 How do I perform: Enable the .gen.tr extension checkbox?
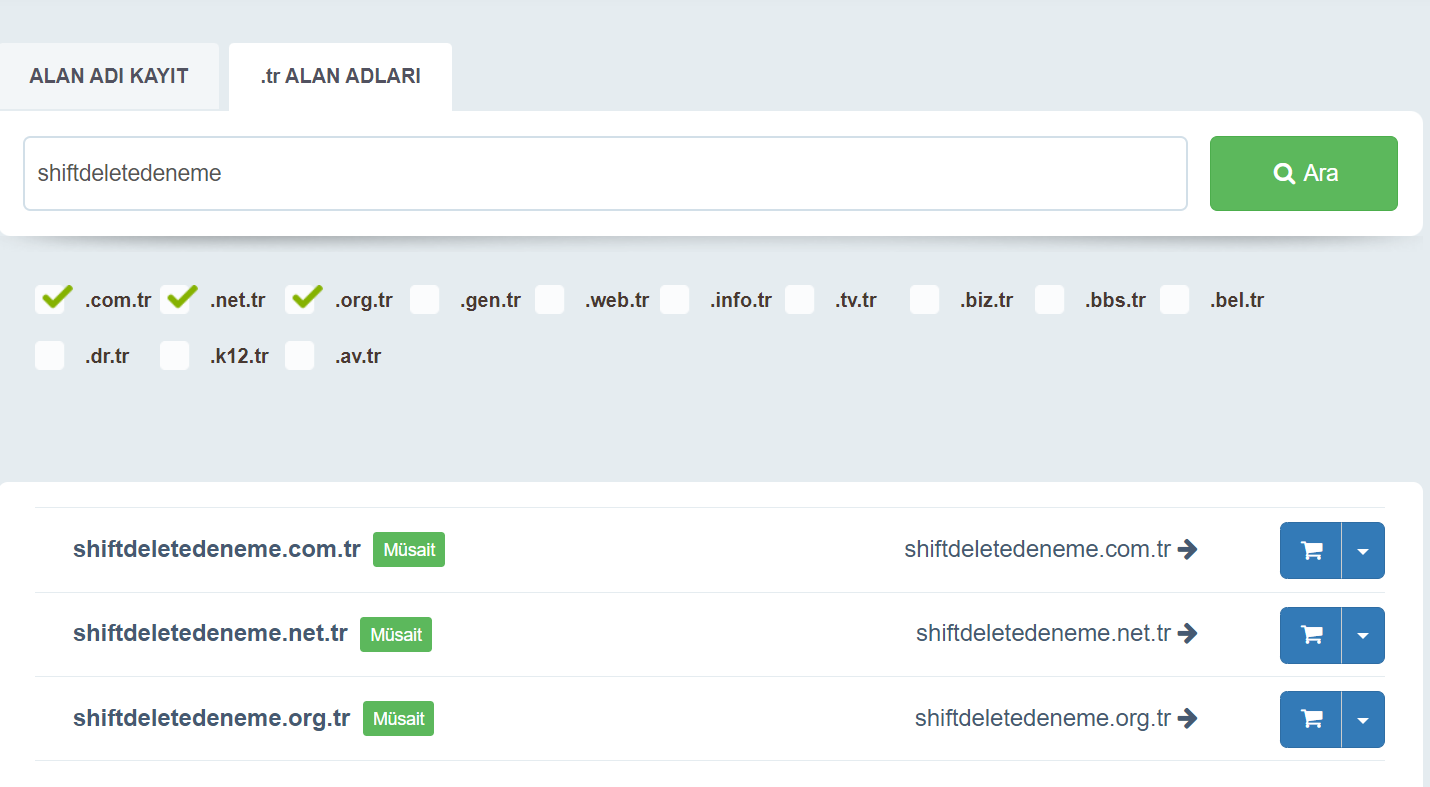pos(425,300)
